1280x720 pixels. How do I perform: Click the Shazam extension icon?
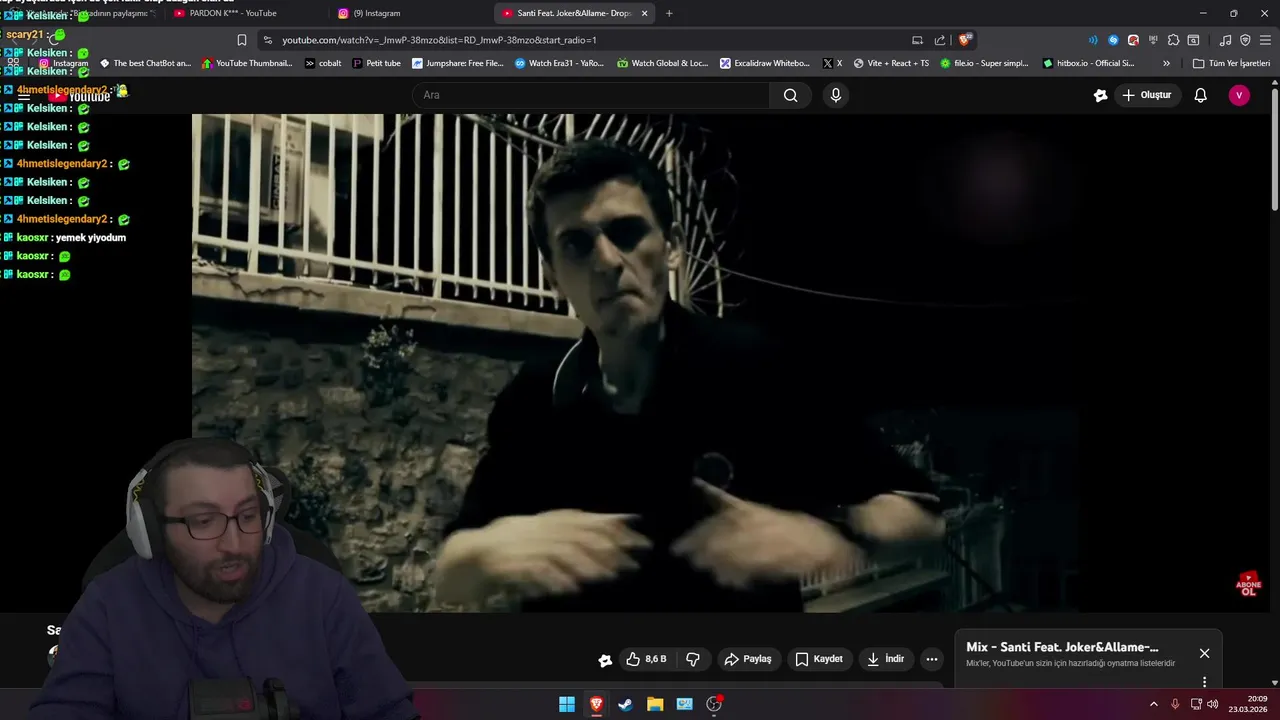[x=1113, y=40]
